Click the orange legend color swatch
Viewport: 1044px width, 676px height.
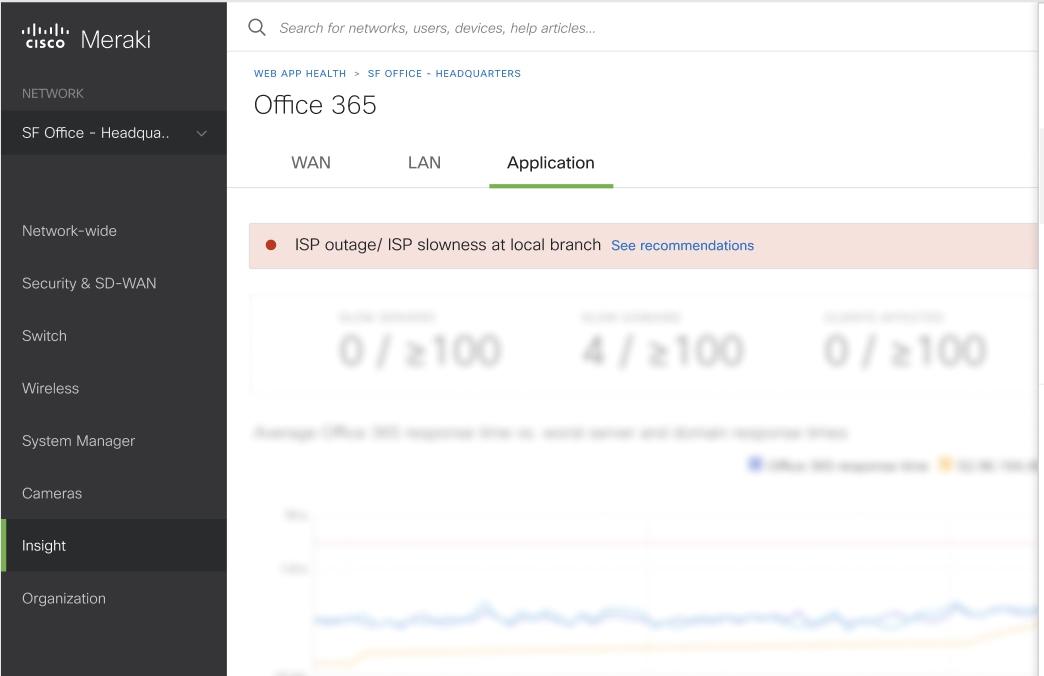(945, 464)
